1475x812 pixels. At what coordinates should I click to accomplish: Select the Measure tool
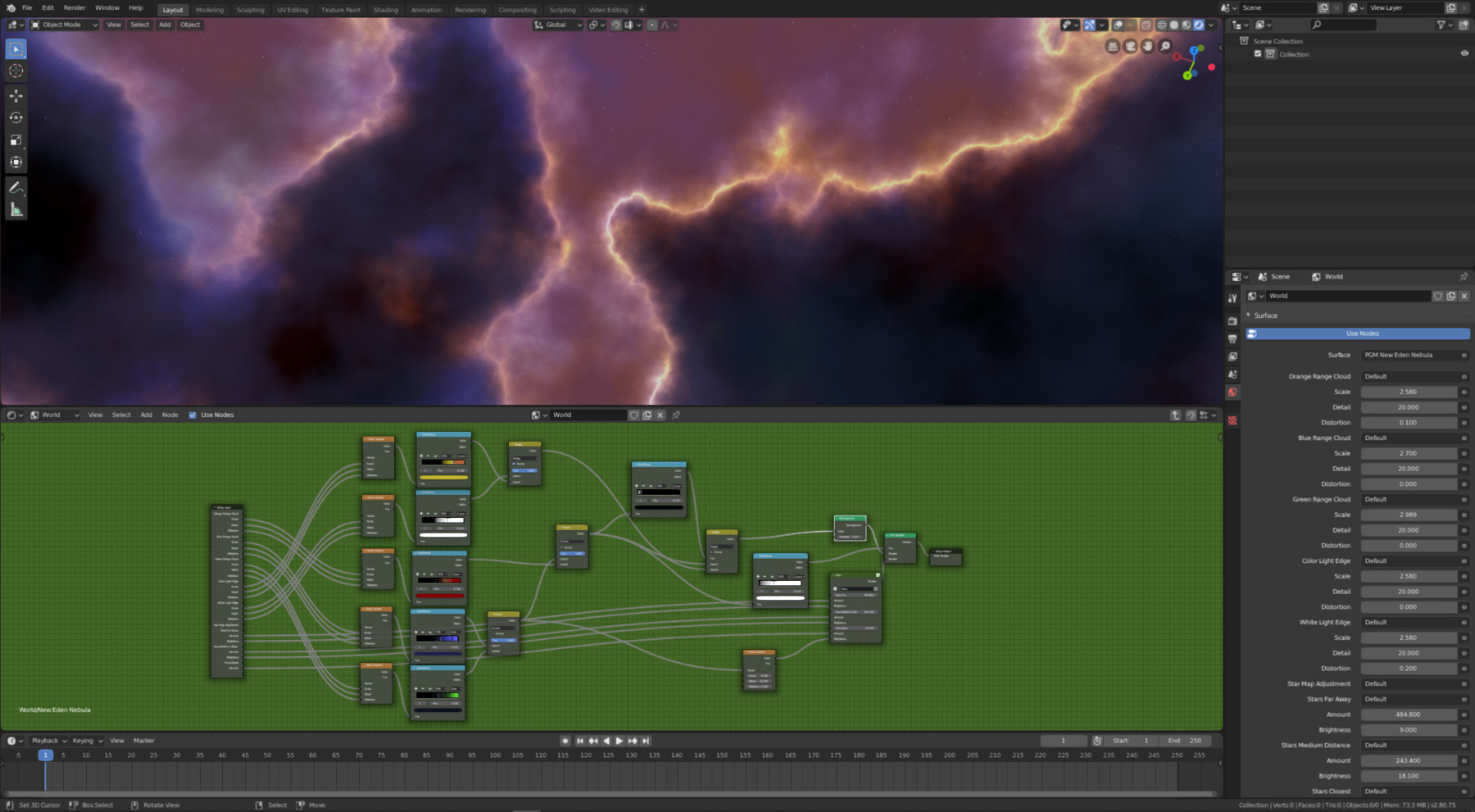[x=15, y=209]
